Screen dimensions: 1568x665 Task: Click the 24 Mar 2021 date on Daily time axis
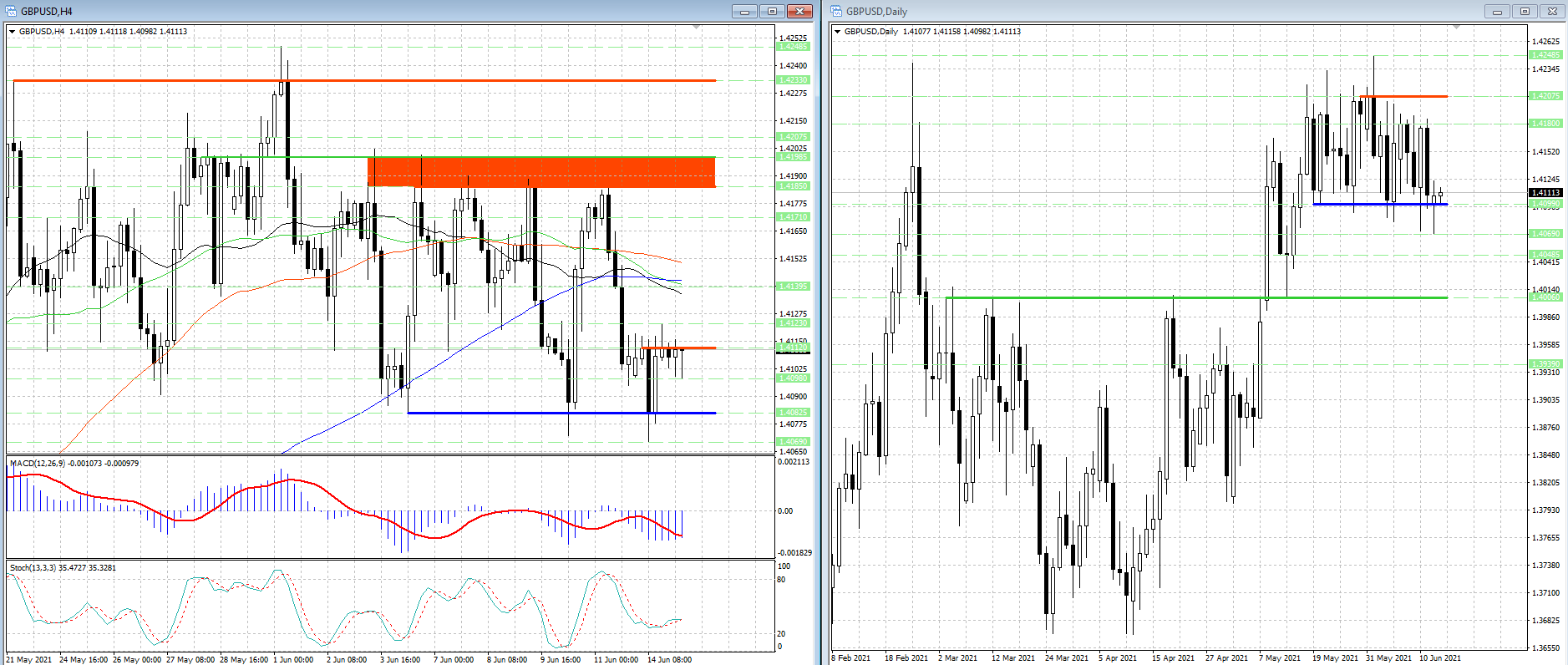pyautogui.click(x=1067, y=658)
